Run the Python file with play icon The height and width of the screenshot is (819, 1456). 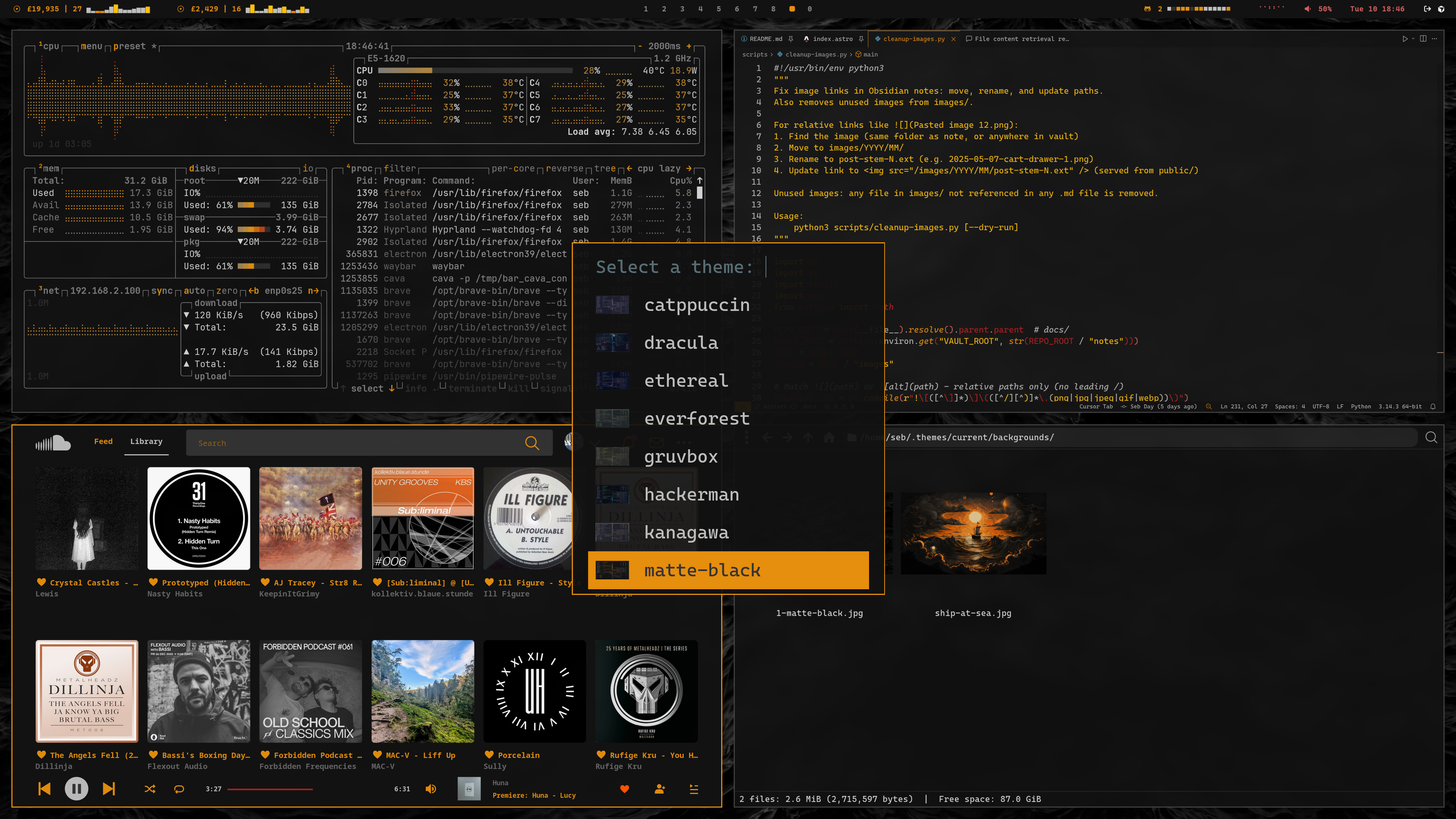click(x=1404, y=39)
